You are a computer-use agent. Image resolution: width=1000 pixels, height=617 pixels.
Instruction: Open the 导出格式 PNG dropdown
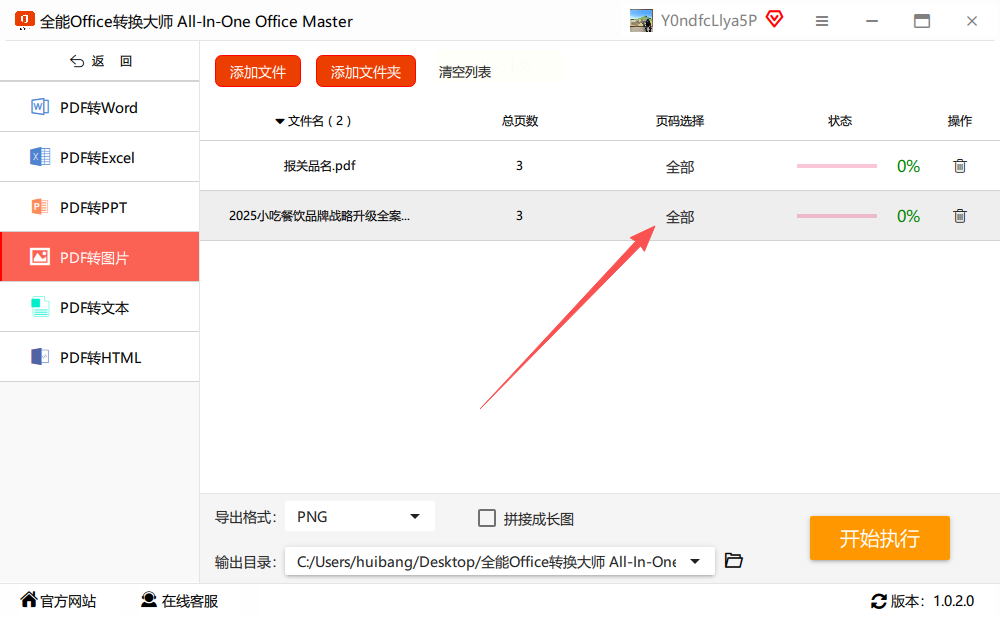[x=360, y=516]
